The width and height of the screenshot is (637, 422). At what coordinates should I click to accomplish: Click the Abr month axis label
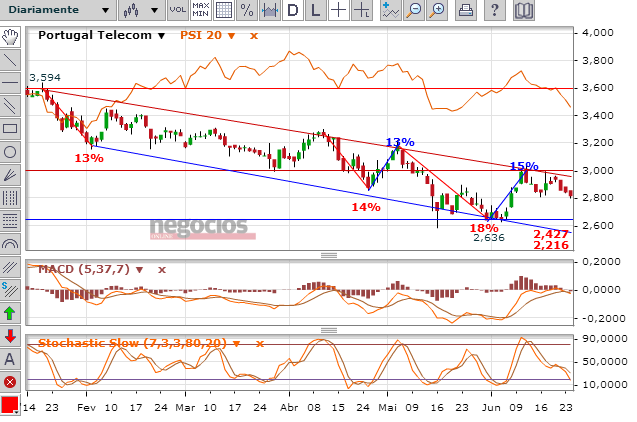289,407
